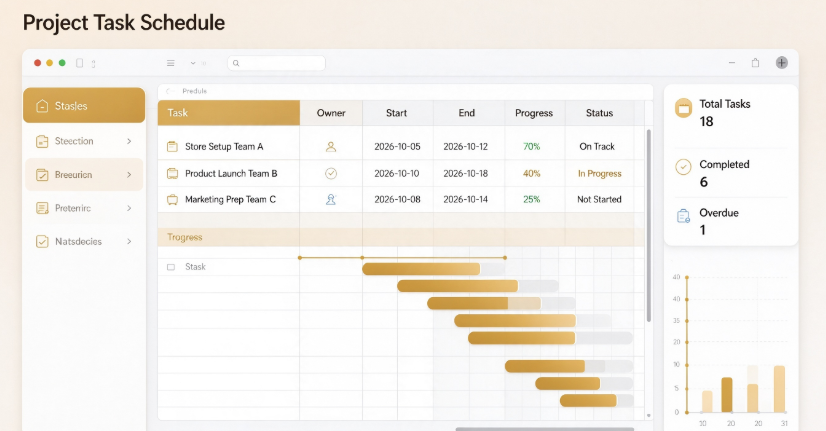This screenshot has width=826, height=431.
Task: Open the Natsdecies sidebar item
Action: click(84, 241)
